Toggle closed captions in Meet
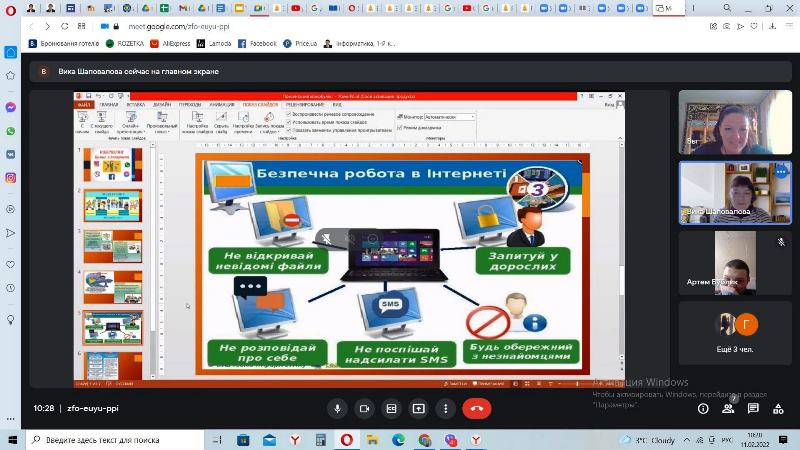Image resolution: width=800 pixels, height=450 pixels. click(392, 408)
